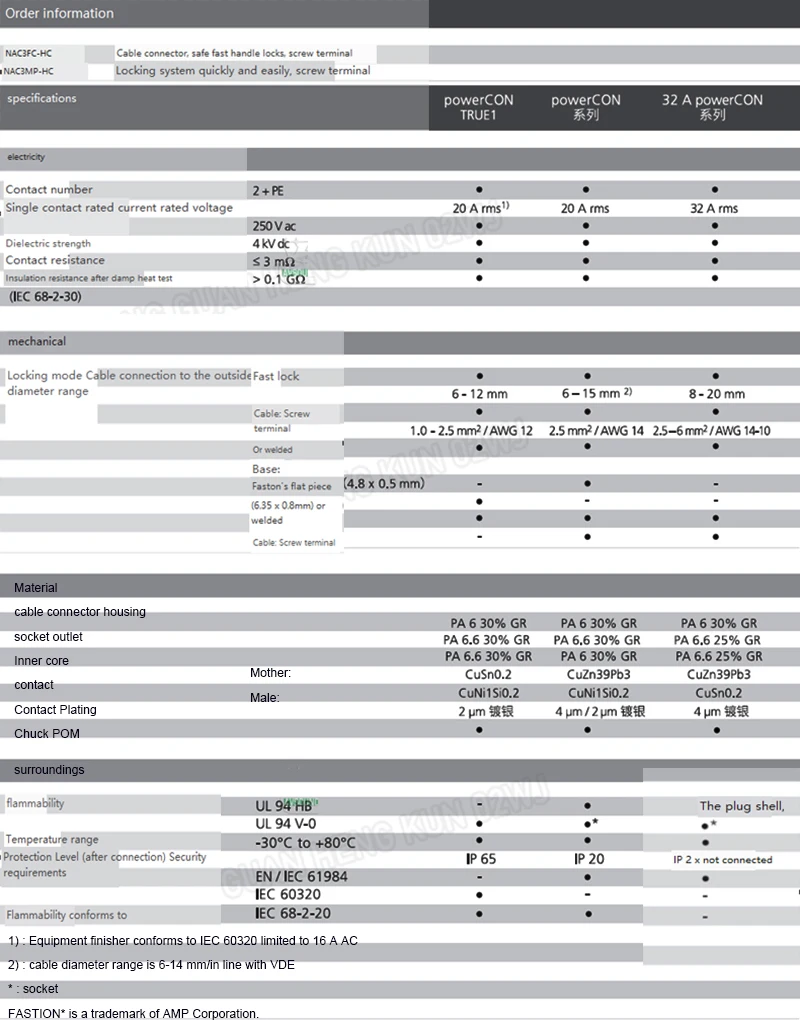This screenshot has height=1020, width=800.
Task: Select the "≤ 3 mΩ" resistance value
Action: tap(273, 262)
